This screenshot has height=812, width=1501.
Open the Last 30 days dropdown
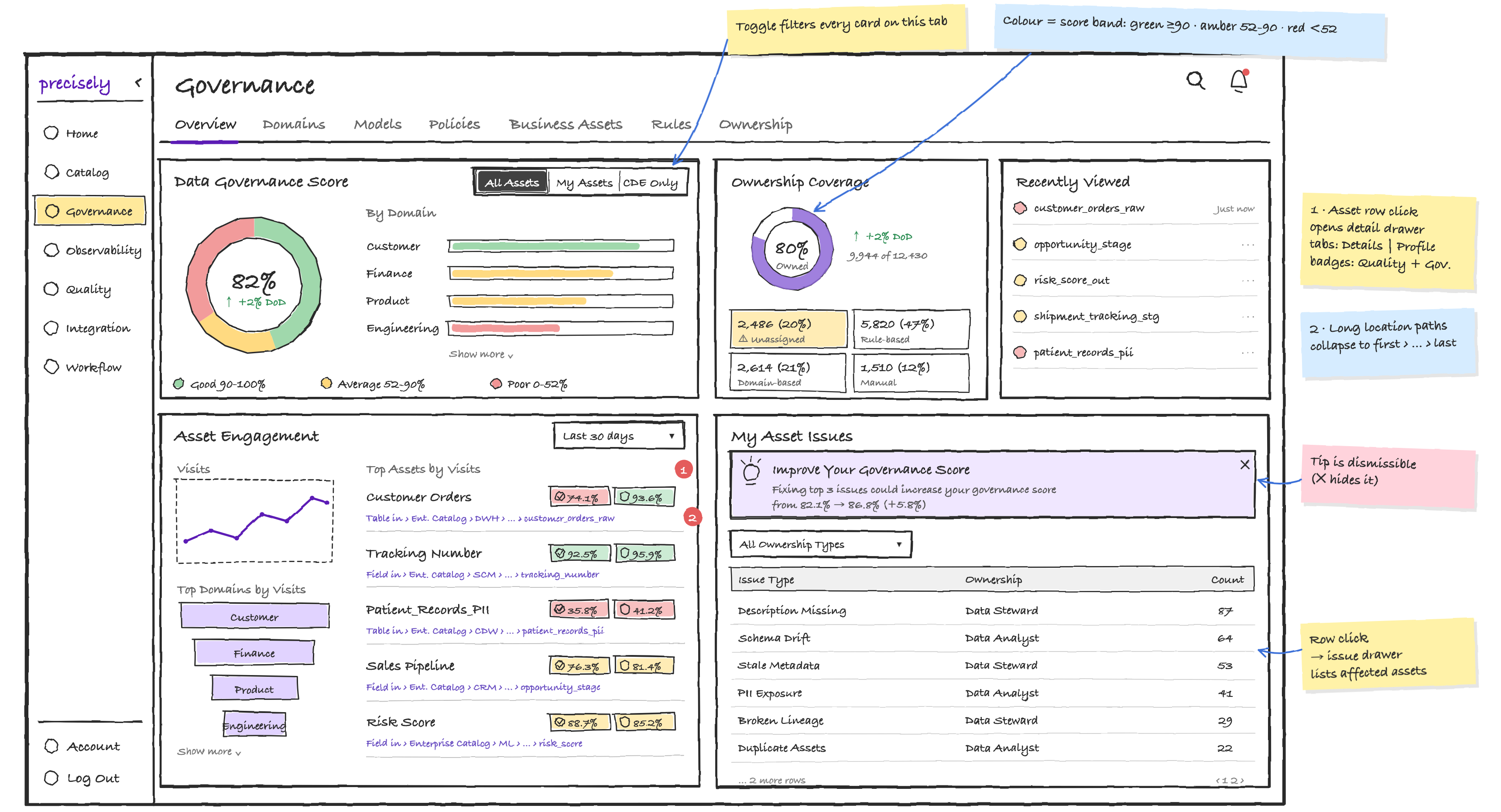coord(618,436)
